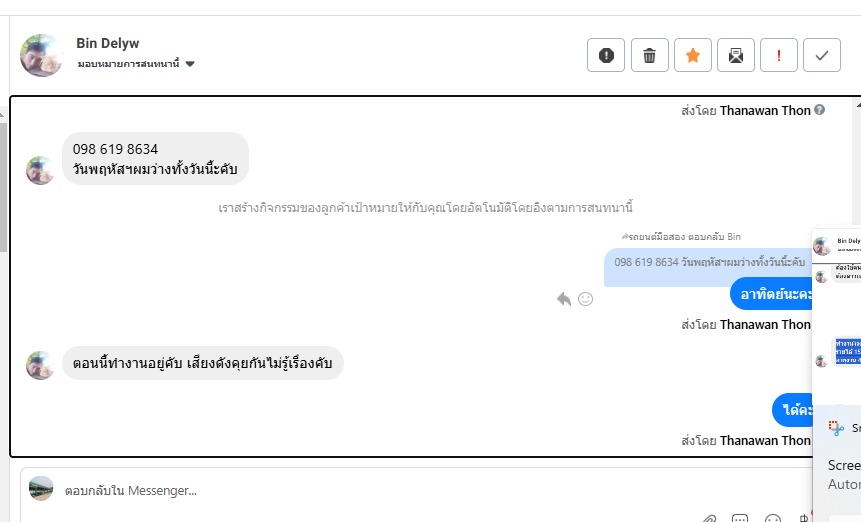
Task: Mark conversation as spam via octagon icon
Action: point(606,55)
